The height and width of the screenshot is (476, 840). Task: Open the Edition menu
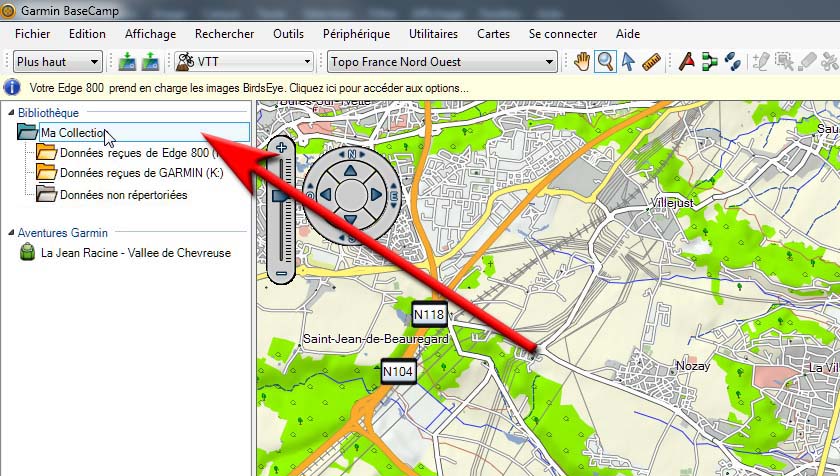click(x=87, y=34)
